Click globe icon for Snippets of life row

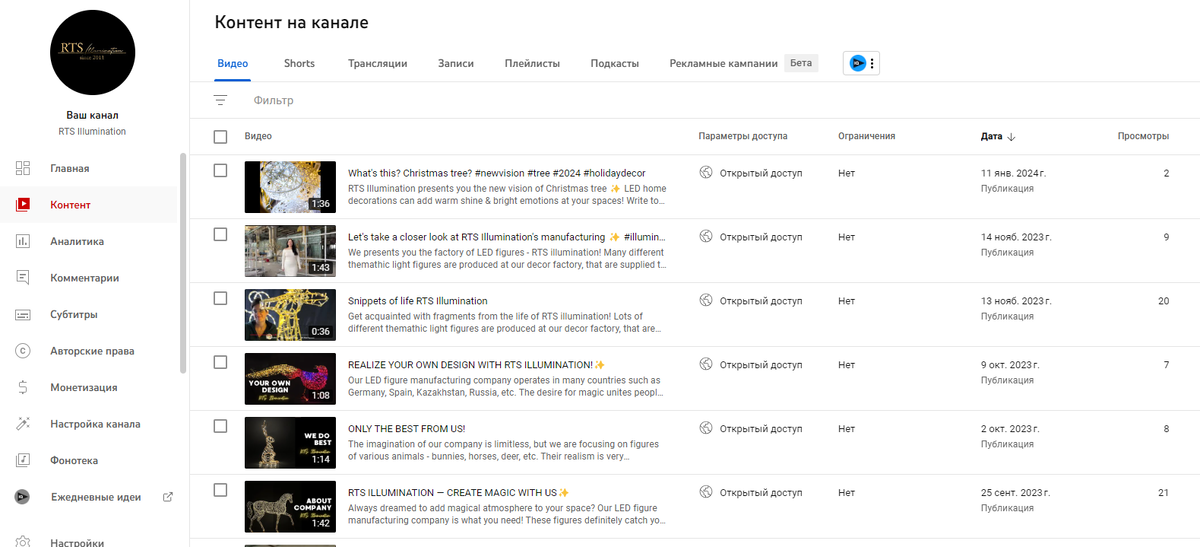[706, 300]
